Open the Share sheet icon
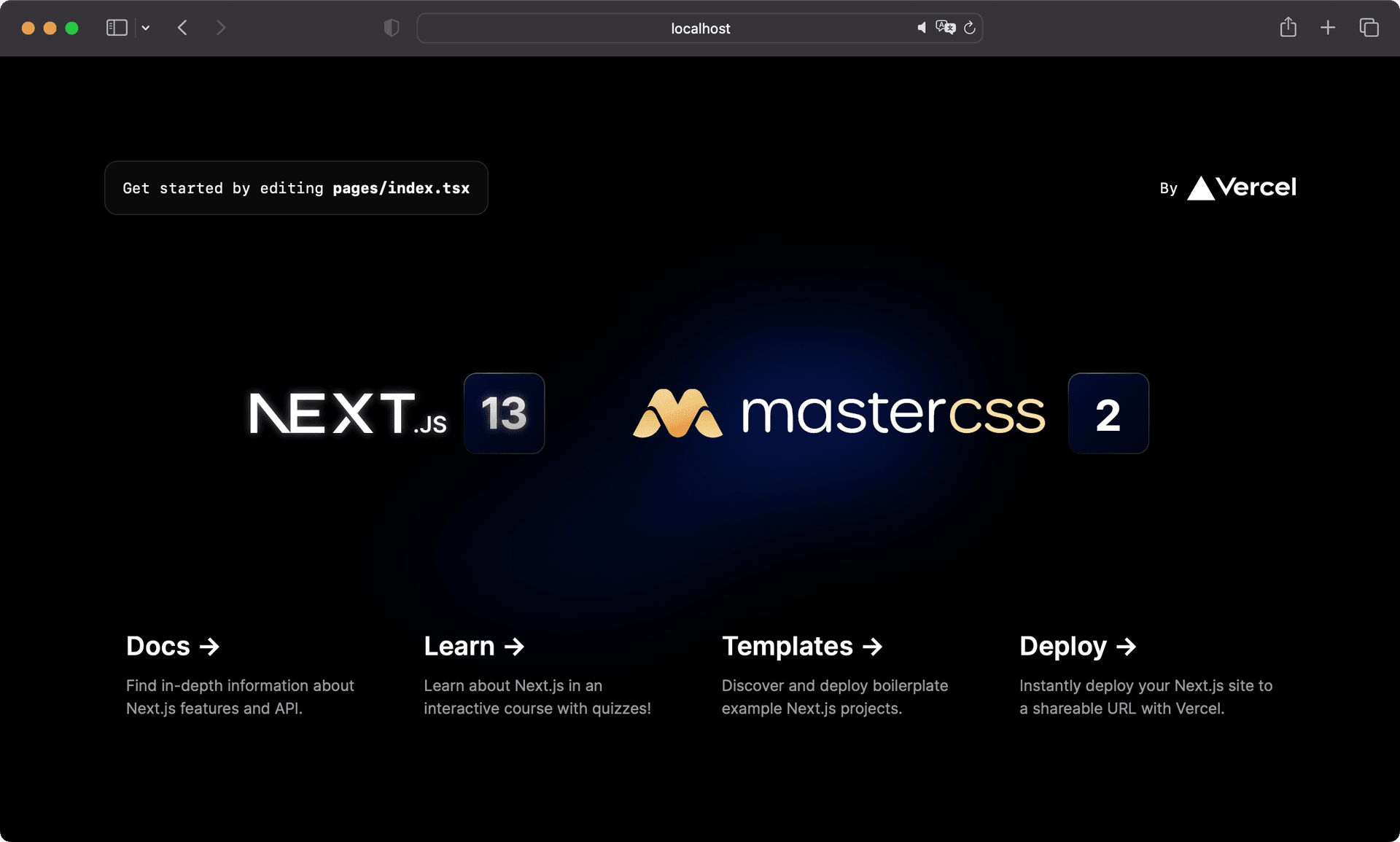 point(1288,28)
